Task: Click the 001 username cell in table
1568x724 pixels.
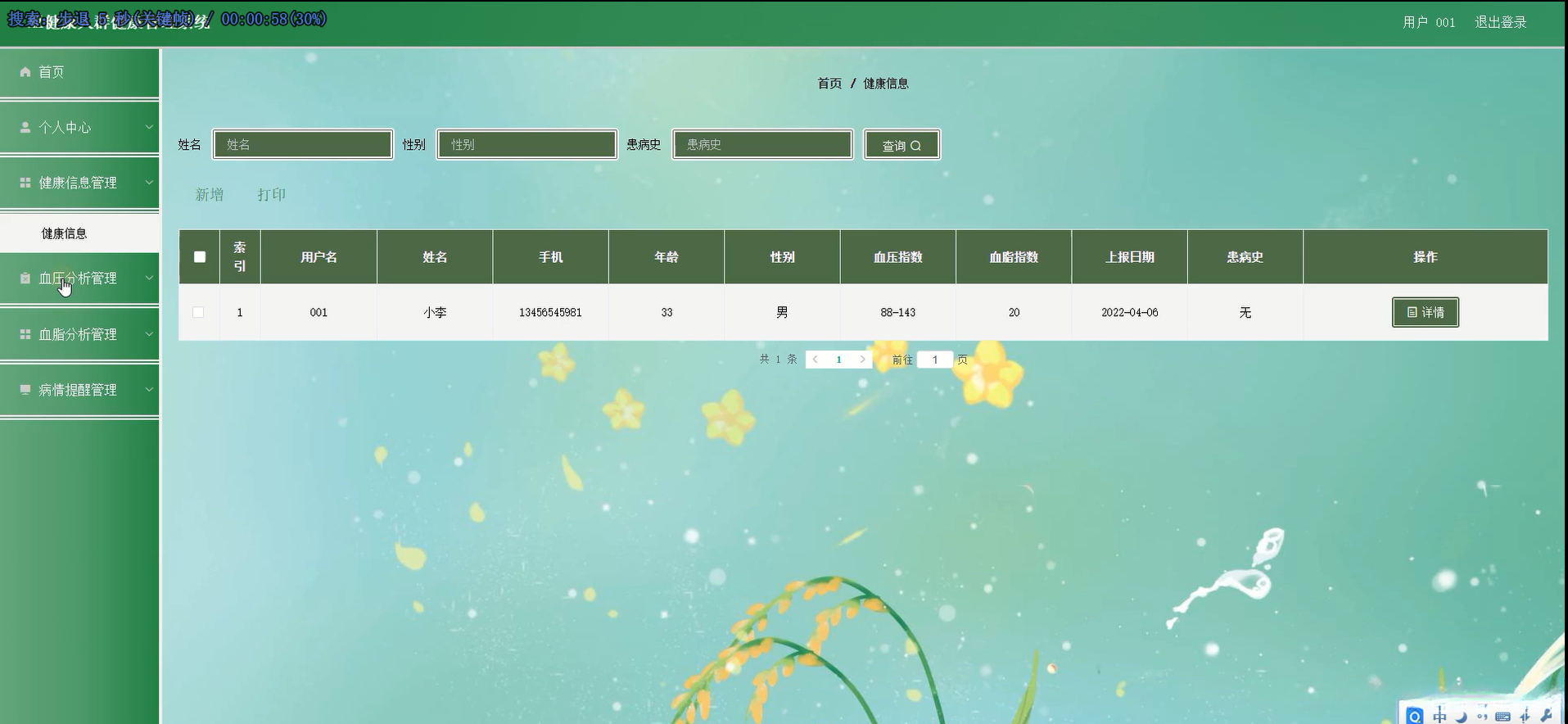Action: pyautogui.click(x=319, y=312)
